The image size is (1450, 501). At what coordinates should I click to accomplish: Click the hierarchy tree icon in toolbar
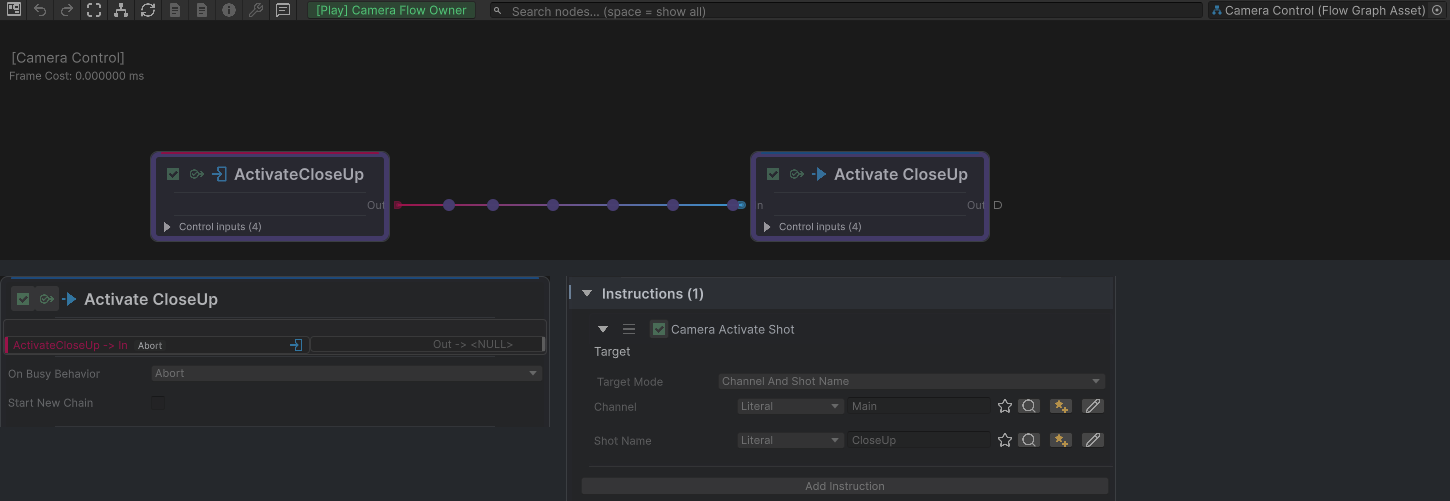(121, 10)
